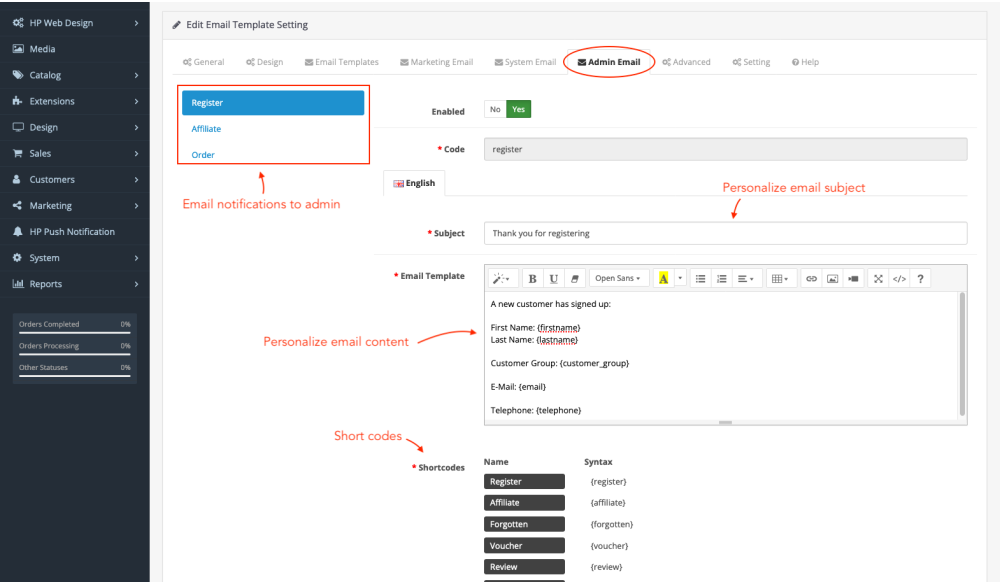Open the paragraph alignment dropdown
The width and height of the screenshot is (1000, 585).
coord(745,278)
